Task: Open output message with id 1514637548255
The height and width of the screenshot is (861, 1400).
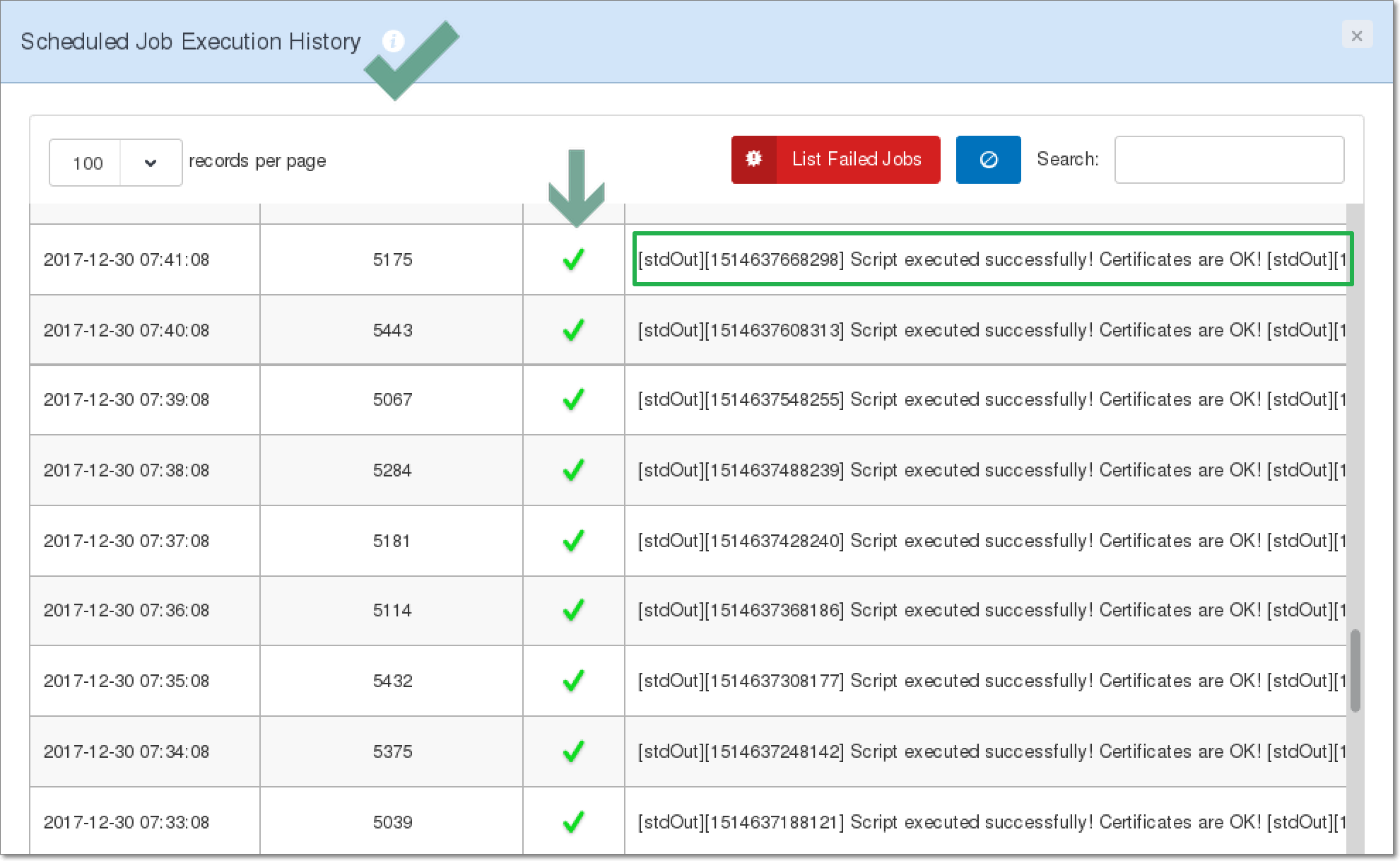Action: pyautogui.click(x=992, y=399)
